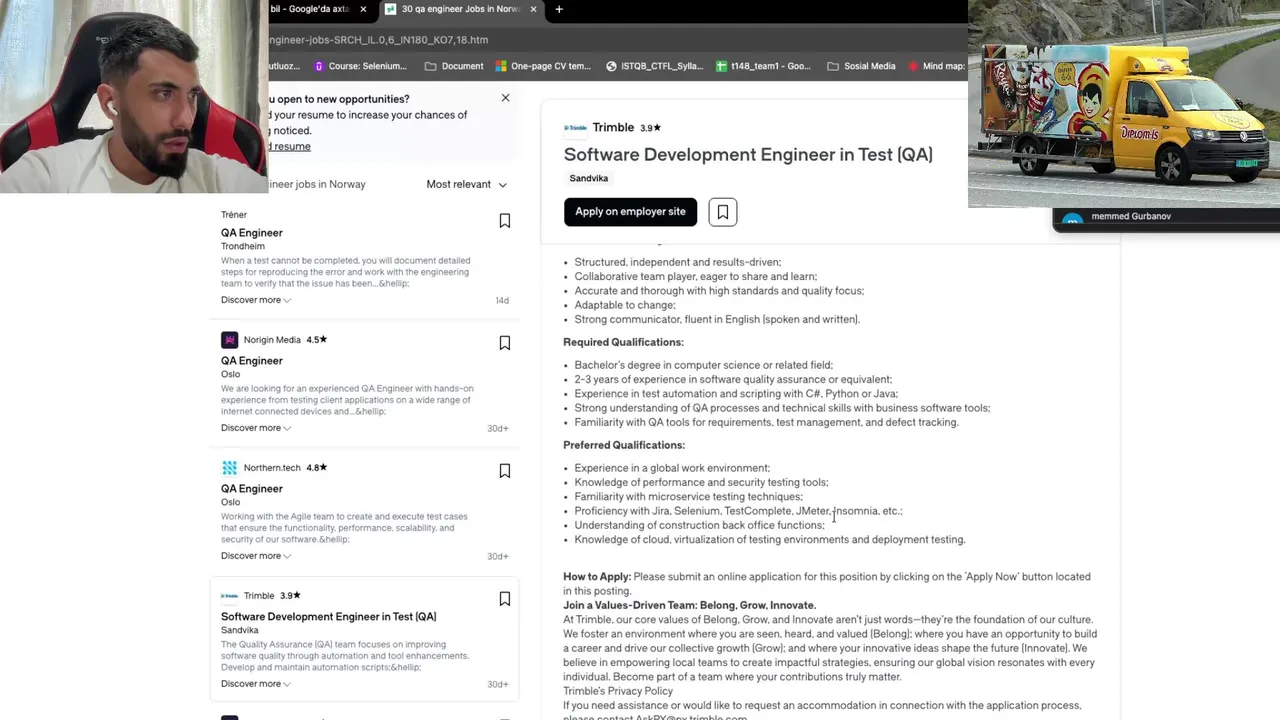Click the Trimble's Privacy Policy text

pyautogui.click(x=618, y=691)
